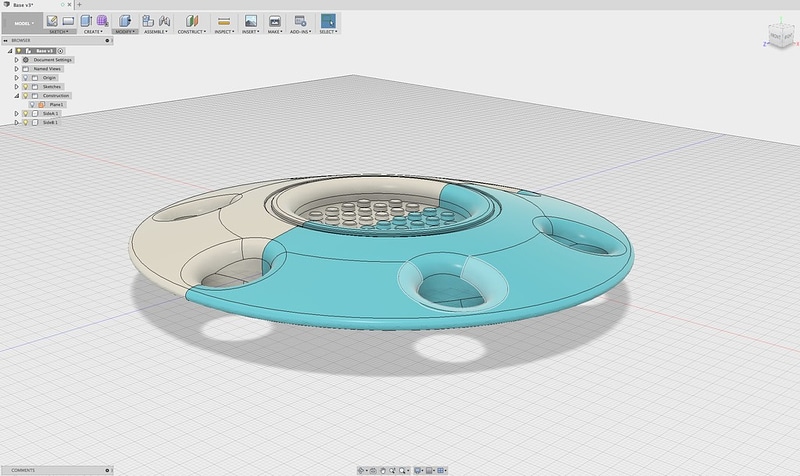Screen dimensions: 800x476
Task: Collapse the BROWSER panel arrows
Action: (x=6, y=40)
